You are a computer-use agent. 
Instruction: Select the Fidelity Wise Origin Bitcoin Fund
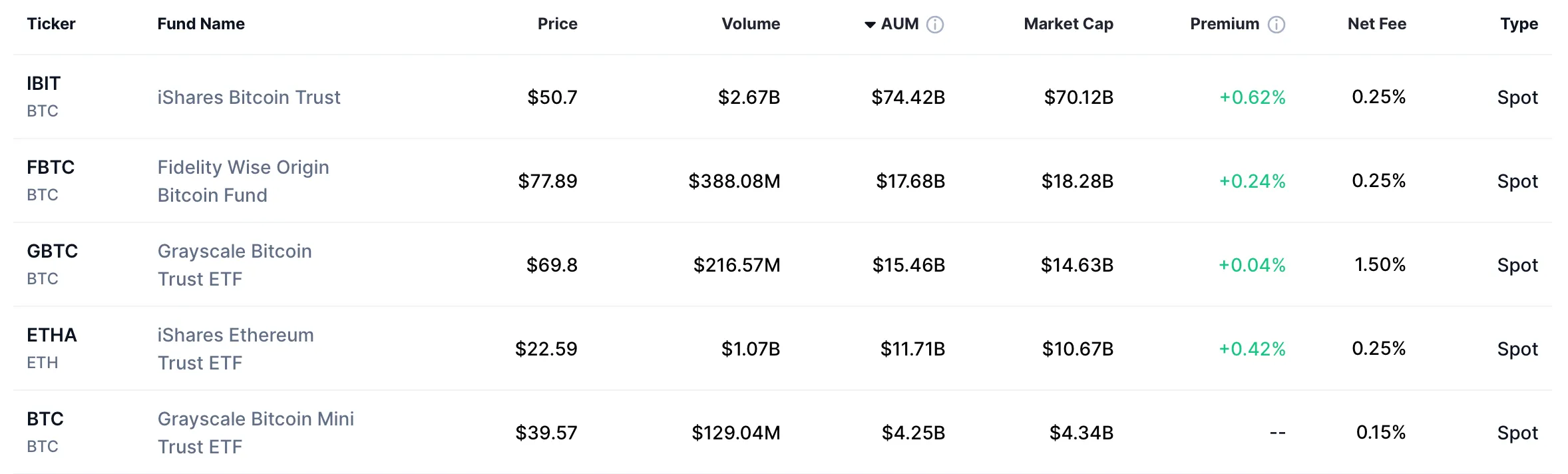243,181
